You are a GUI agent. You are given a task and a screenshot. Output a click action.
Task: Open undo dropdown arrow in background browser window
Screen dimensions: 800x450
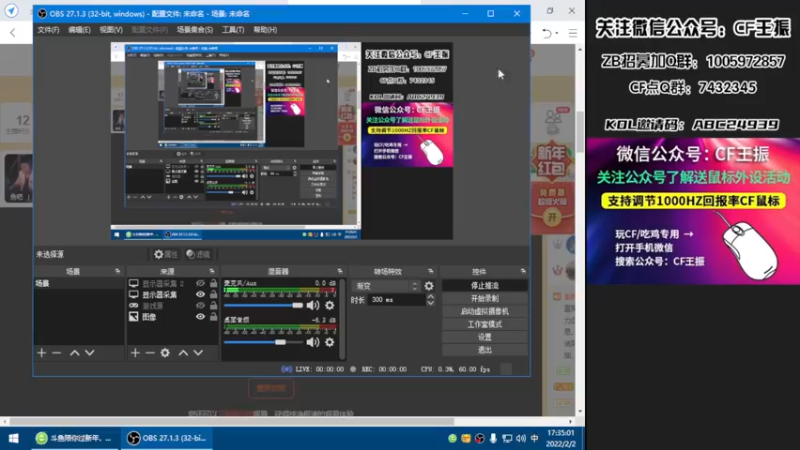[557, 33]
